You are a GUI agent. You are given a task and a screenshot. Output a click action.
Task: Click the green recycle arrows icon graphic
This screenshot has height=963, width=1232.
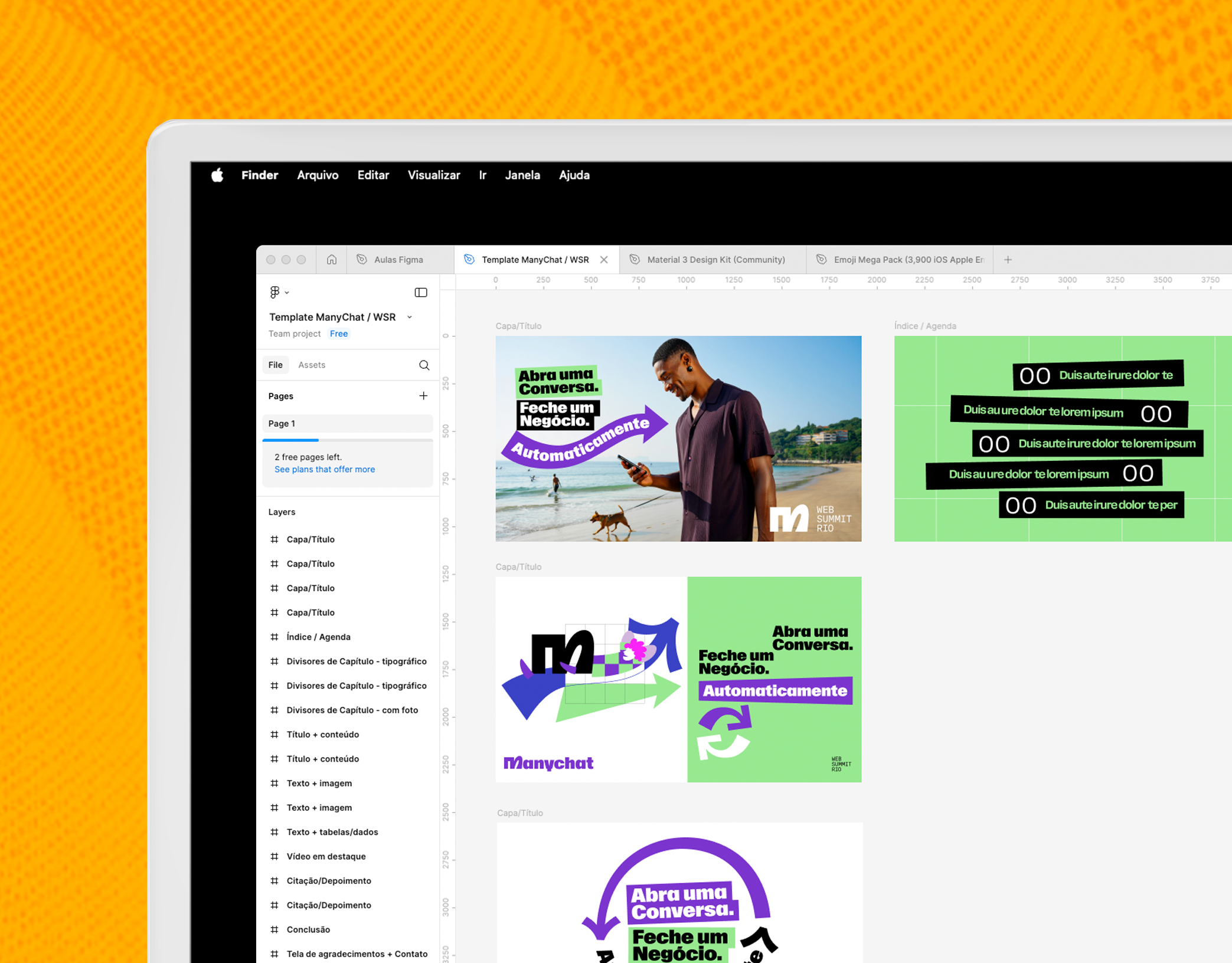[724, 732]
